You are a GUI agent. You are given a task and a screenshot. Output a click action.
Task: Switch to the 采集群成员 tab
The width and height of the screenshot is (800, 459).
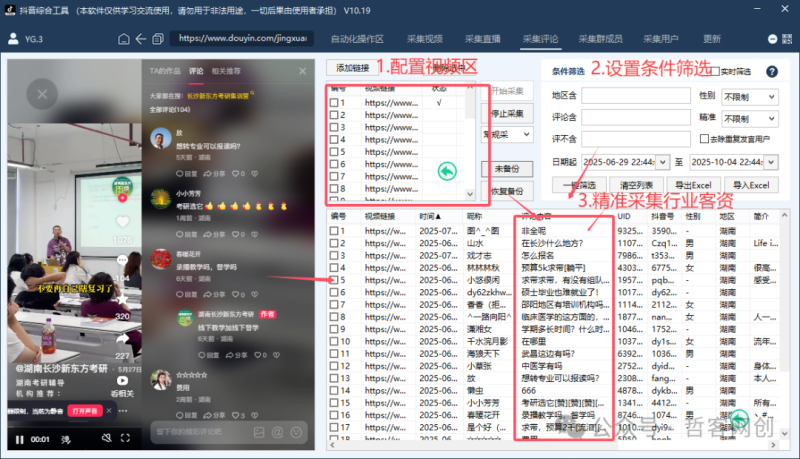click(x=601, y=39)
